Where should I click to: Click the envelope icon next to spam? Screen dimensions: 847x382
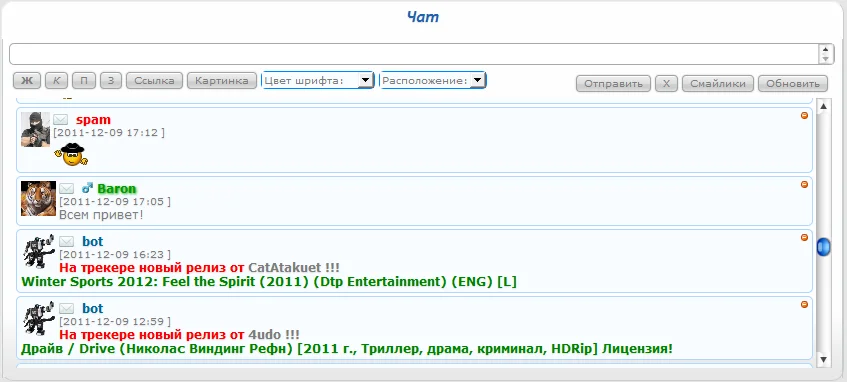tap(60, 120)
